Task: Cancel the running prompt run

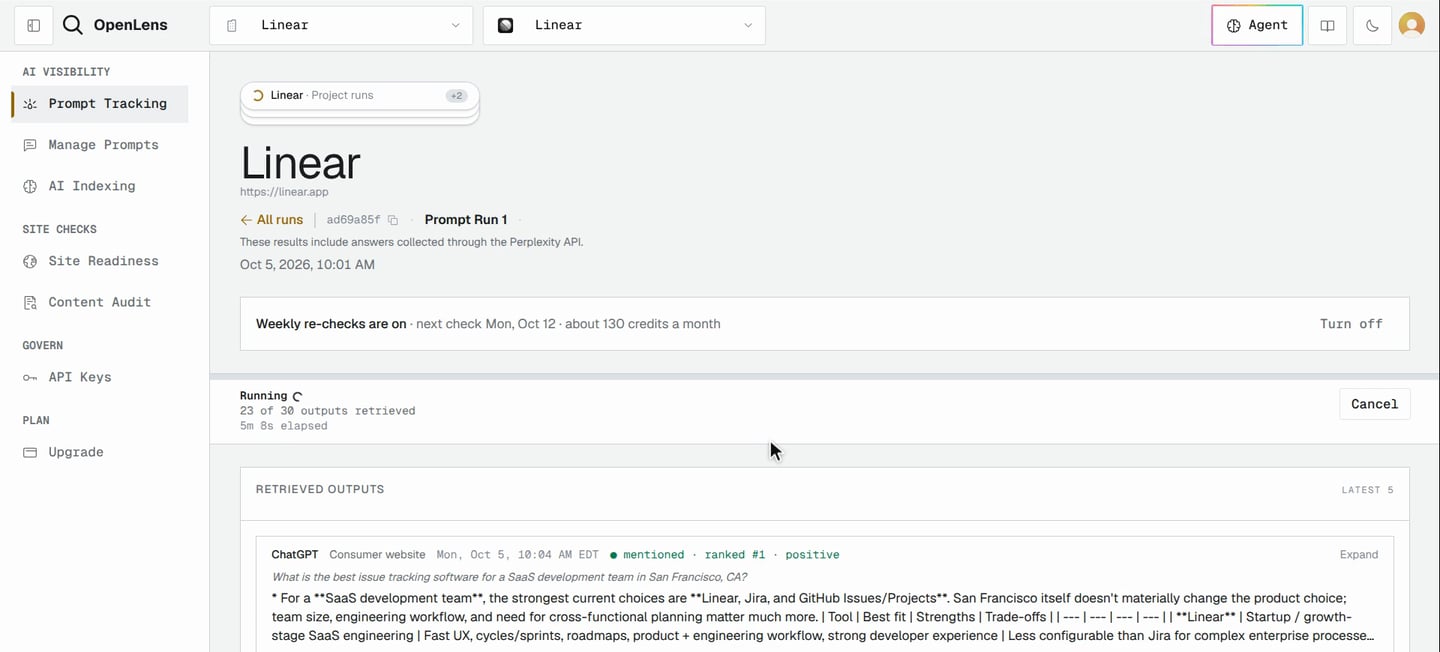Action: [x=1374, y=404]
